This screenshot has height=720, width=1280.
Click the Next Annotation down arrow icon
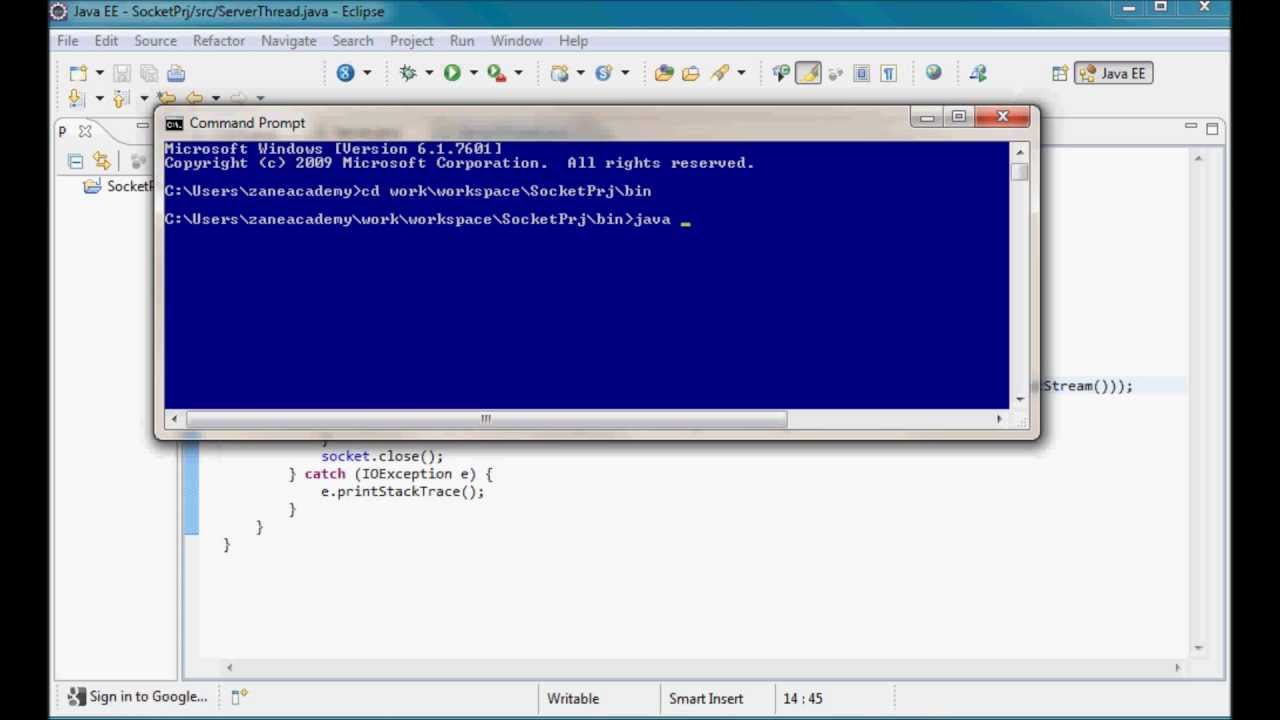pyautogui.click(x=76, y=98)
